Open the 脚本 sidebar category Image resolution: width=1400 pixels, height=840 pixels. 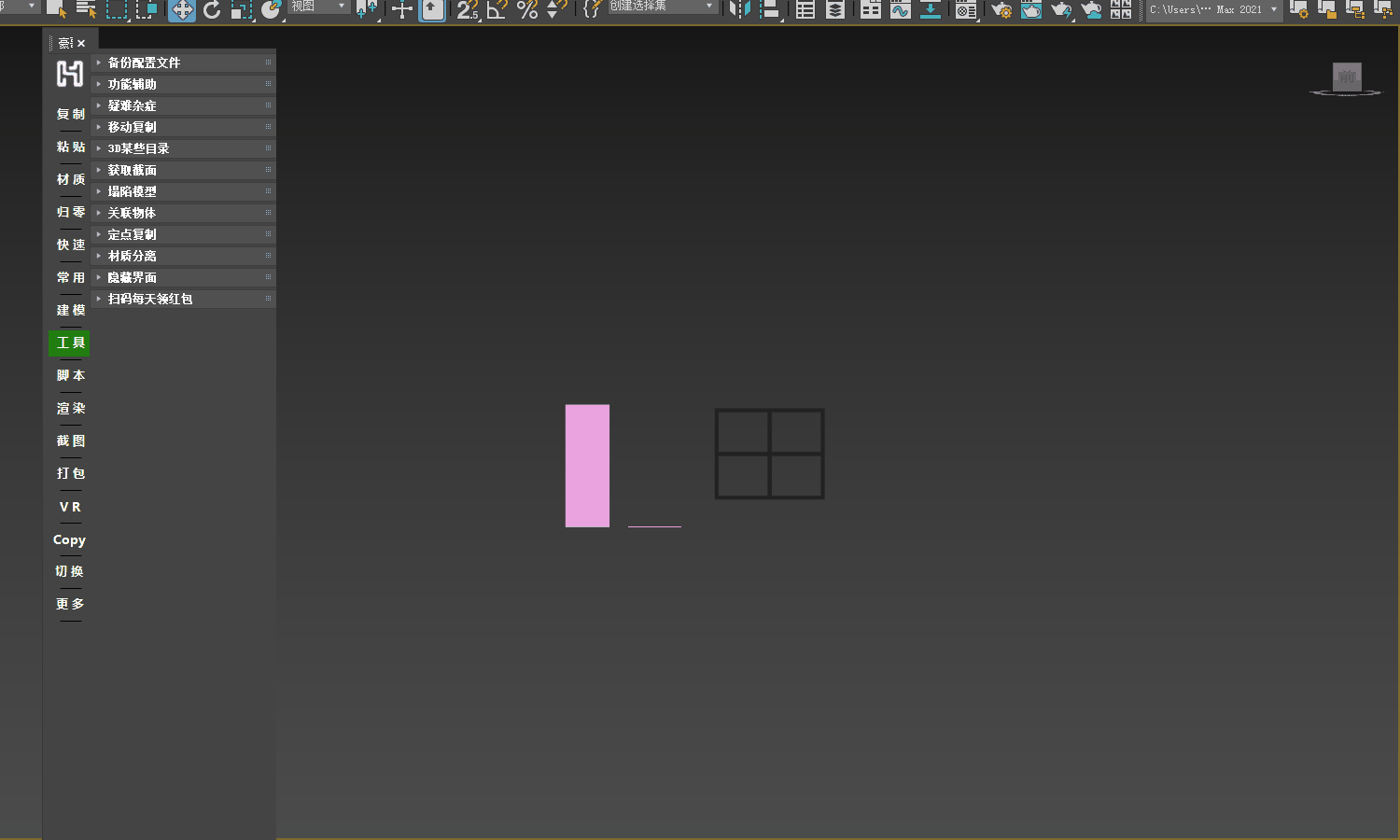[x=70, y=375]
